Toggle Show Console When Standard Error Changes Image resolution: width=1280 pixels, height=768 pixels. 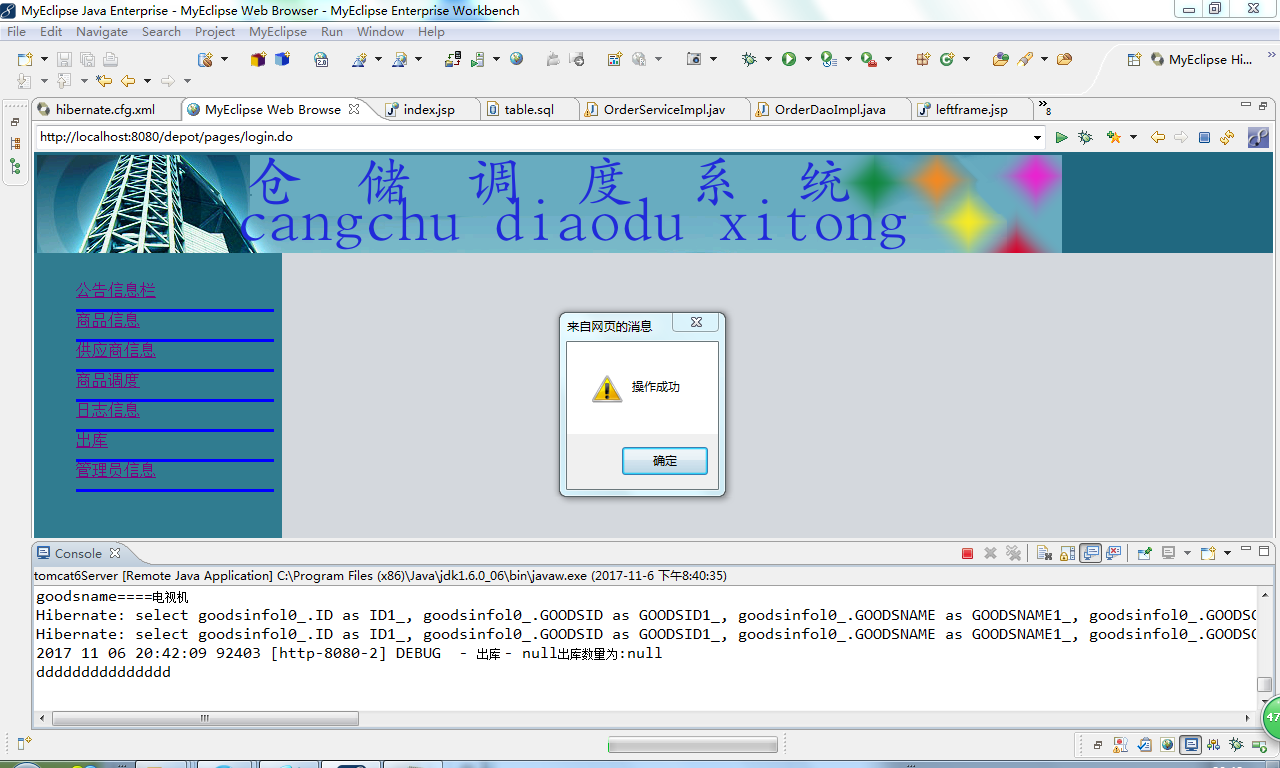tap(1113, 553)
